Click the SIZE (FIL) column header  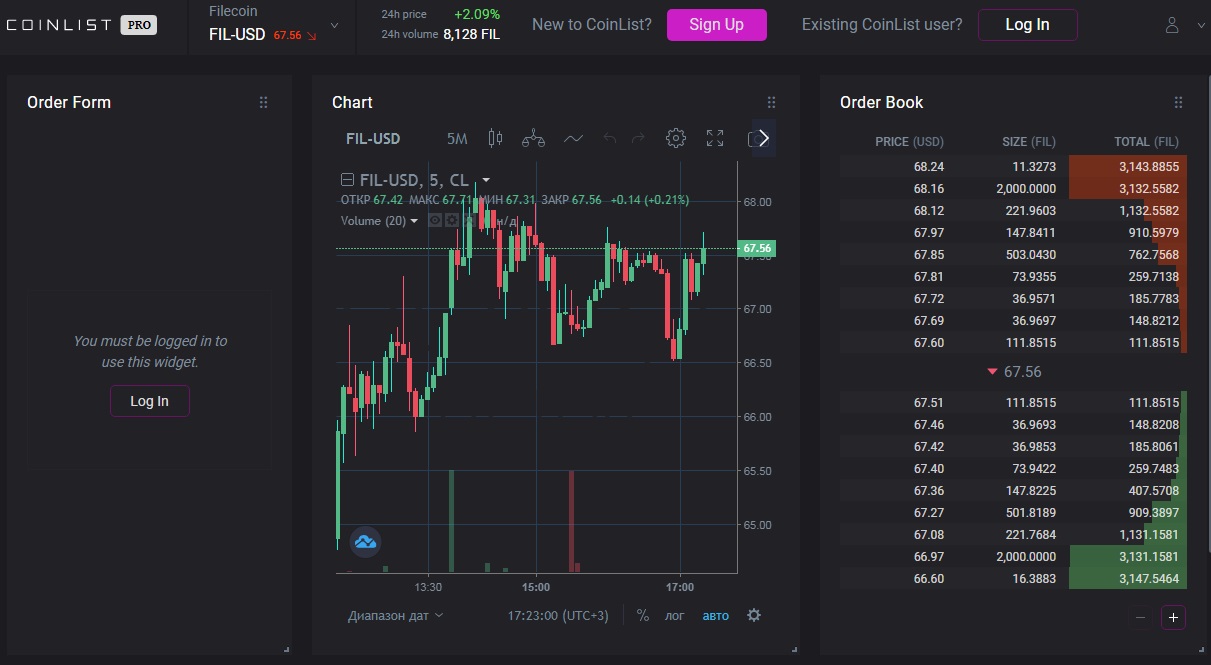coord(1029,142)
